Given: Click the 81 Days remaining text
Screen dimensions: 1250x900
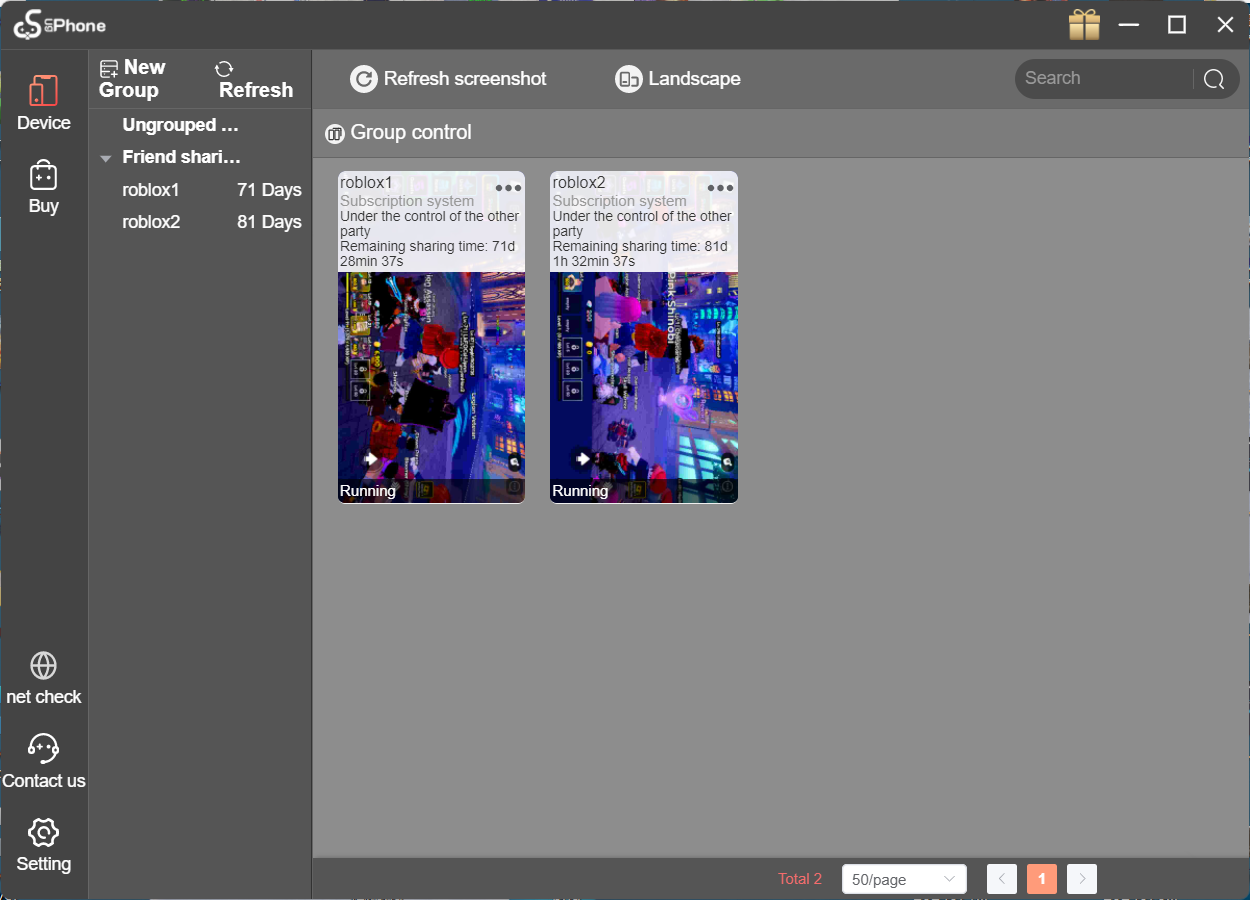Looking at the screenshot, I should (269, 222).
